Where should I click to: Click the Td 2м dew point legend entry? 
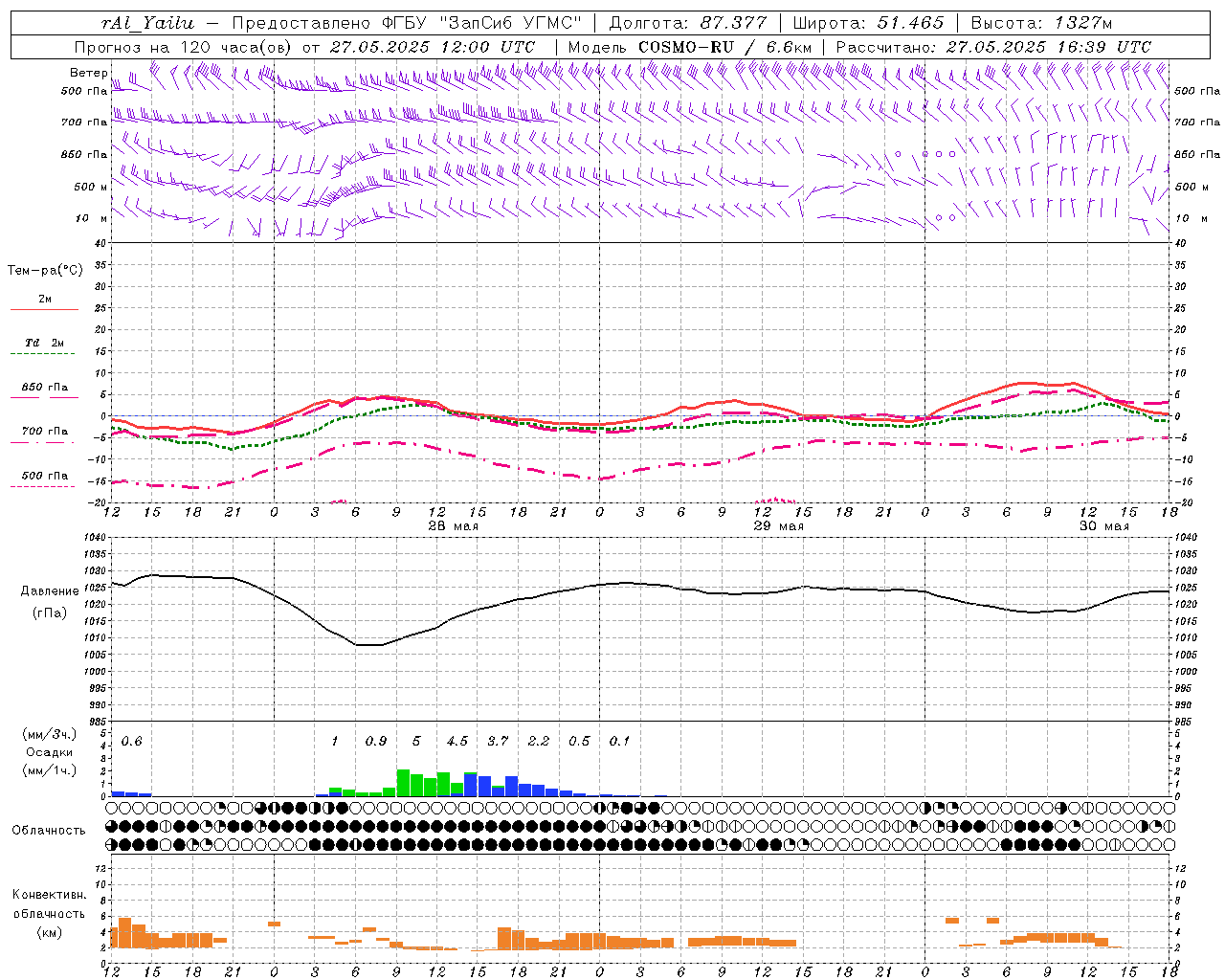click(x=44, y=343)
